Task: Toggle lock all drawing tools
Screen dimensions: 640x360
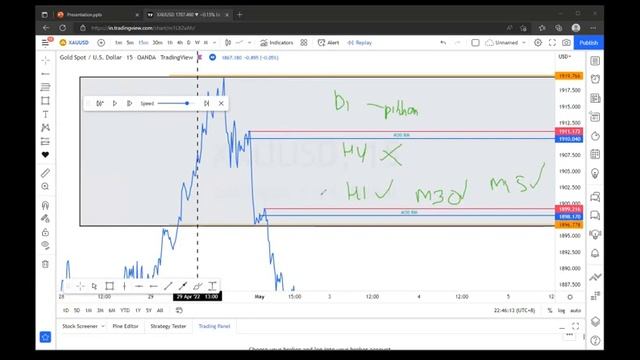Action: point(45,232)
